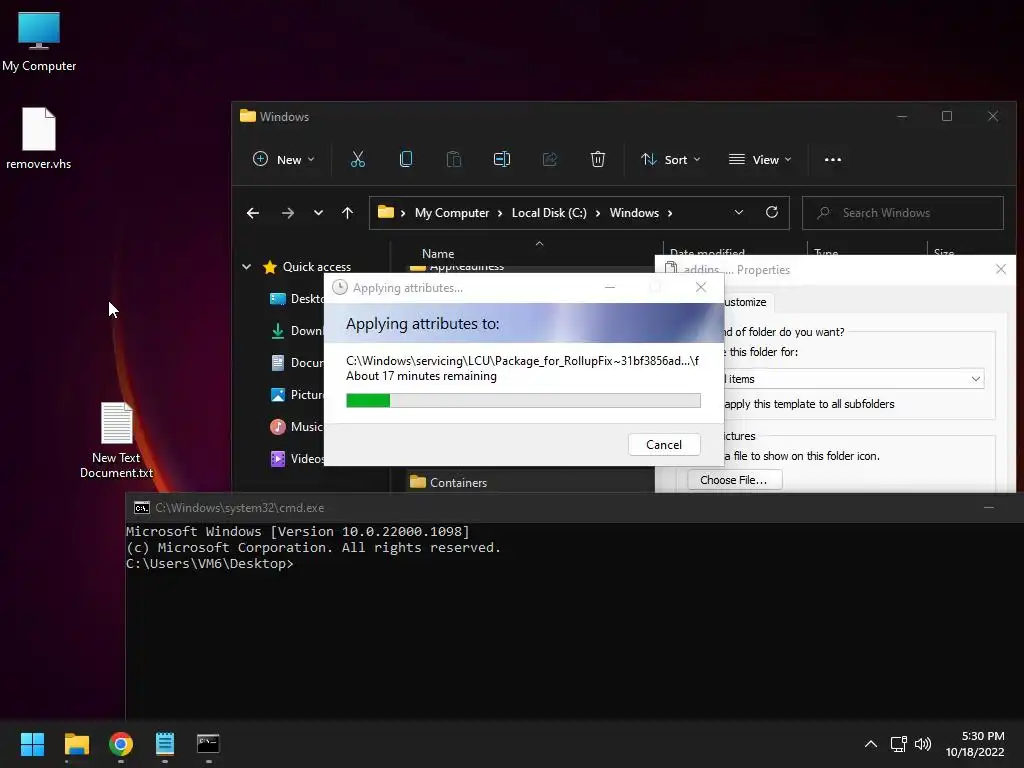Image resolution: width=1024 pixels, height=768 pixels.
Task: Click the Quick access label
Action: click(x=317, y=266)
